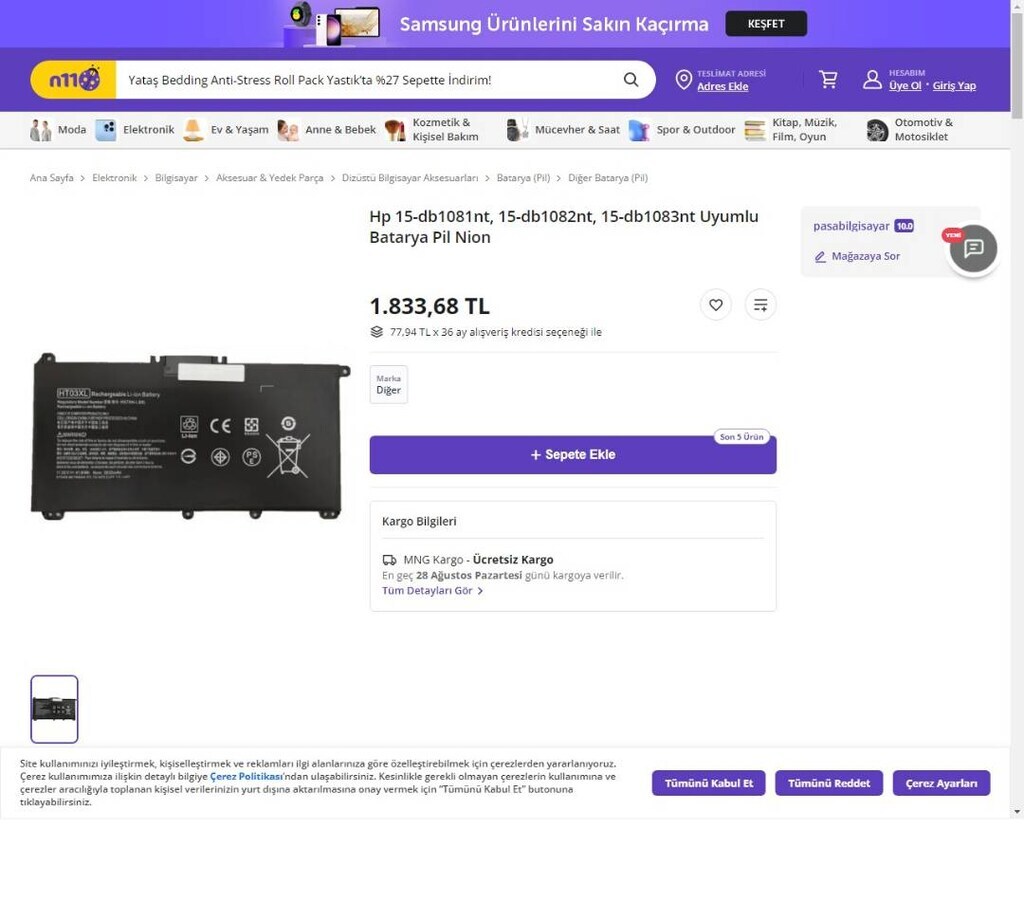1024x921 pixels.
Task: Click the 1.833,68 TL price
Action: point(430,306)
